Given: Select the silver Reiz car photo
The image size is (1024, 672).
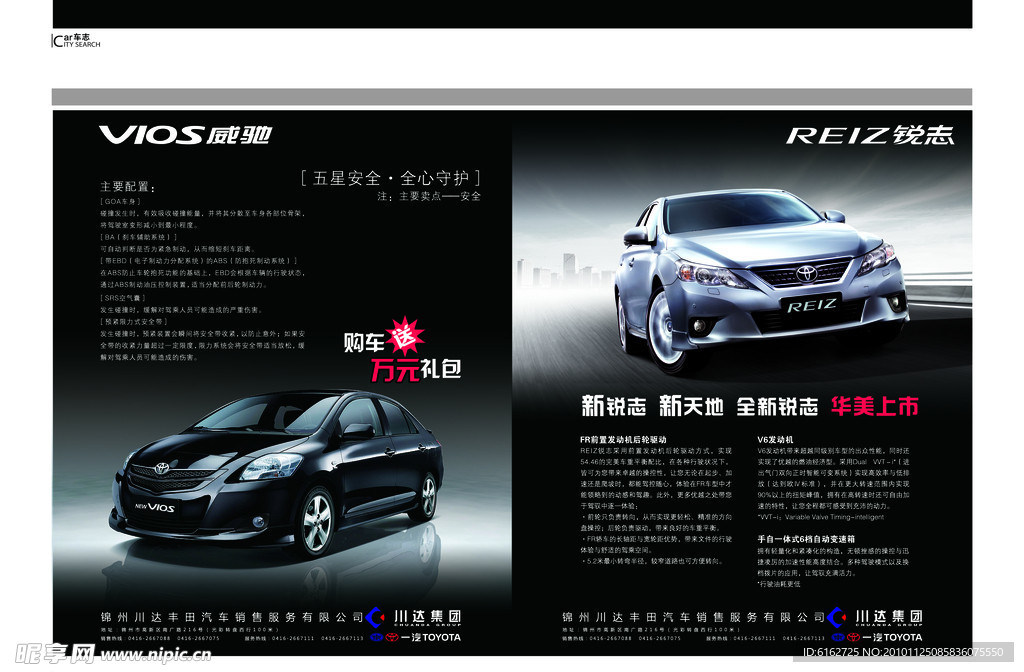Looking at the screenshot, I should coord(761,280).
